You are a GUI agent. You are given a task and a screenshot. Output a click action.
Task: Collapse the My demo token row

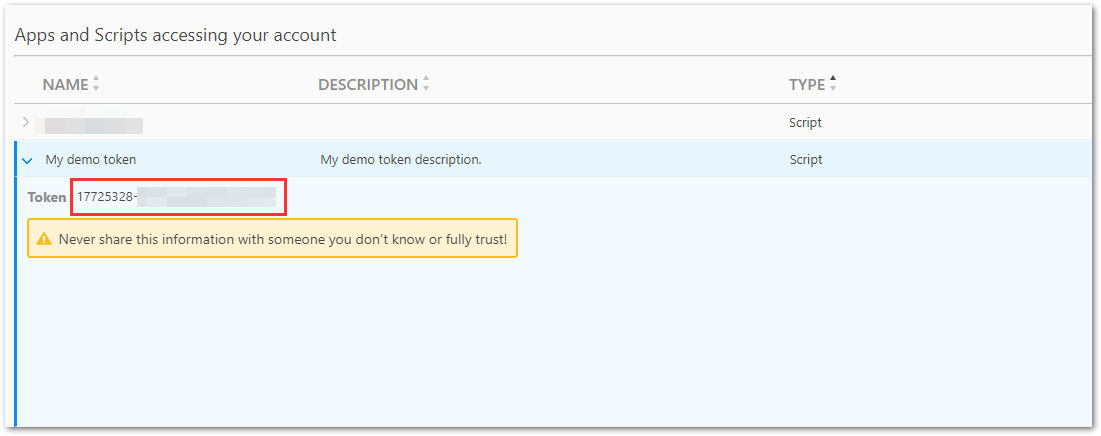coord(27,160)
